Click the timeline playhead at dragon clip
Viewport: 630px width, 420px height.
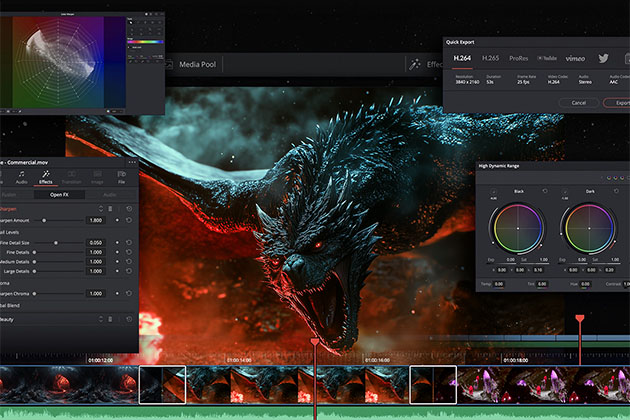[315, 342]
